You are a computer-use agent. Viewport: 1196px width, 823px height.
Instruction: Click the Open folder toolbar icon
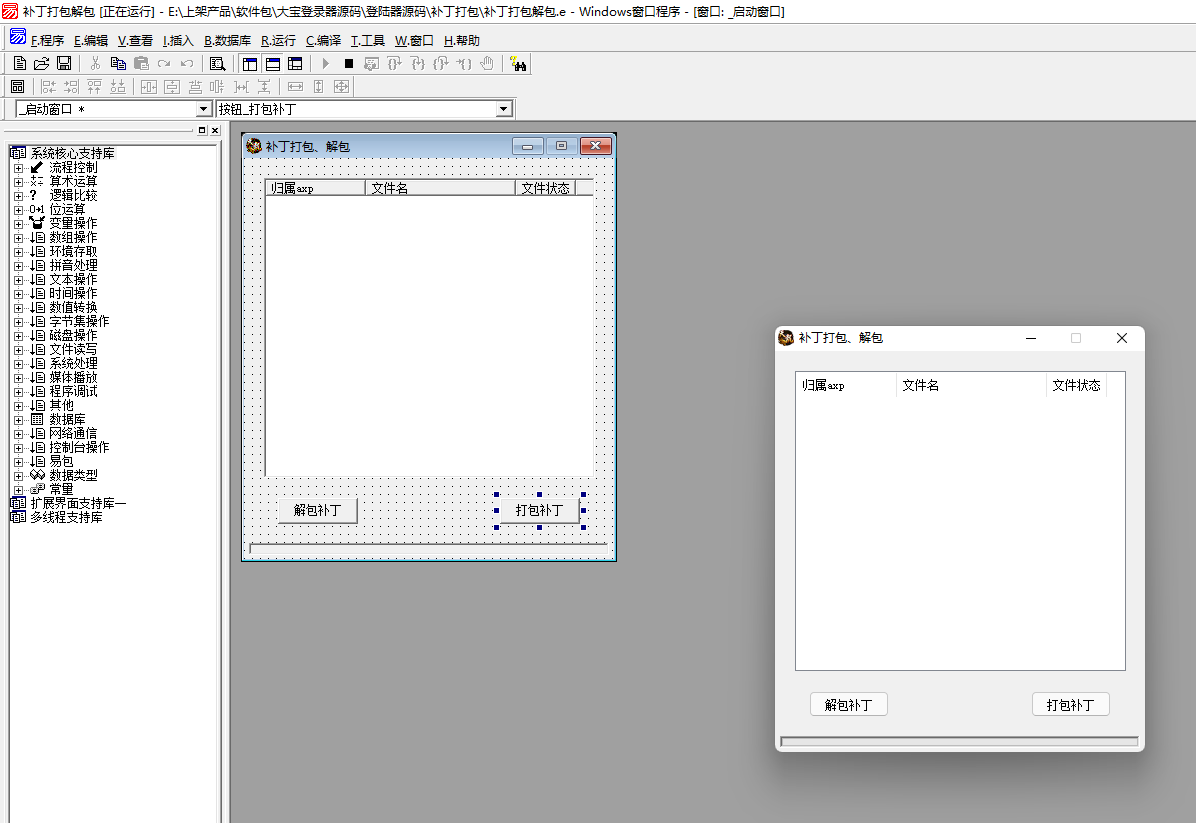[41, 63]
